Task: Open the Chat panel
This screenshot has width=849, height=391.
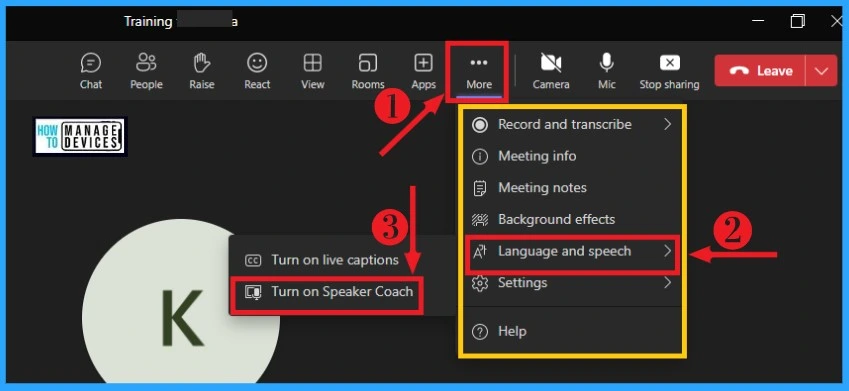Action: pos(91,71)
